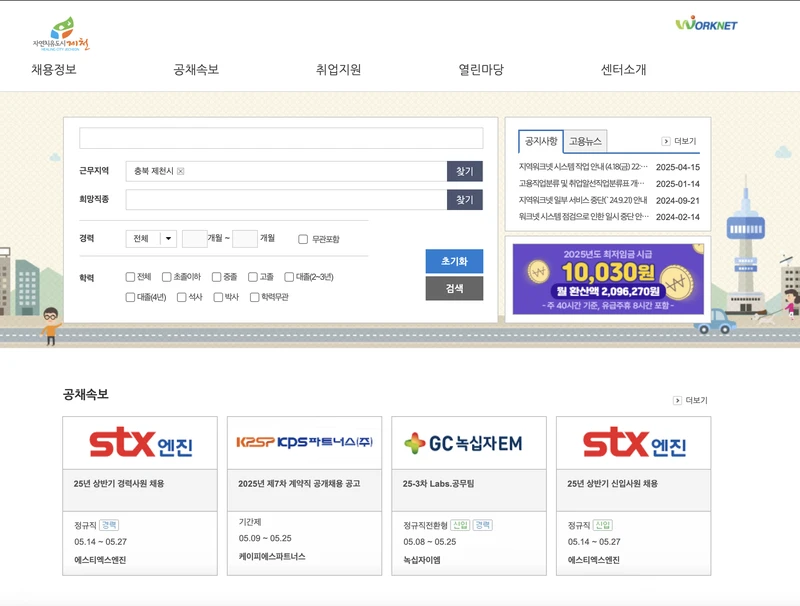Switch to the 고용뉴스 tab
The width and height of the screenshot is (800, 606).
pos(587,141)
